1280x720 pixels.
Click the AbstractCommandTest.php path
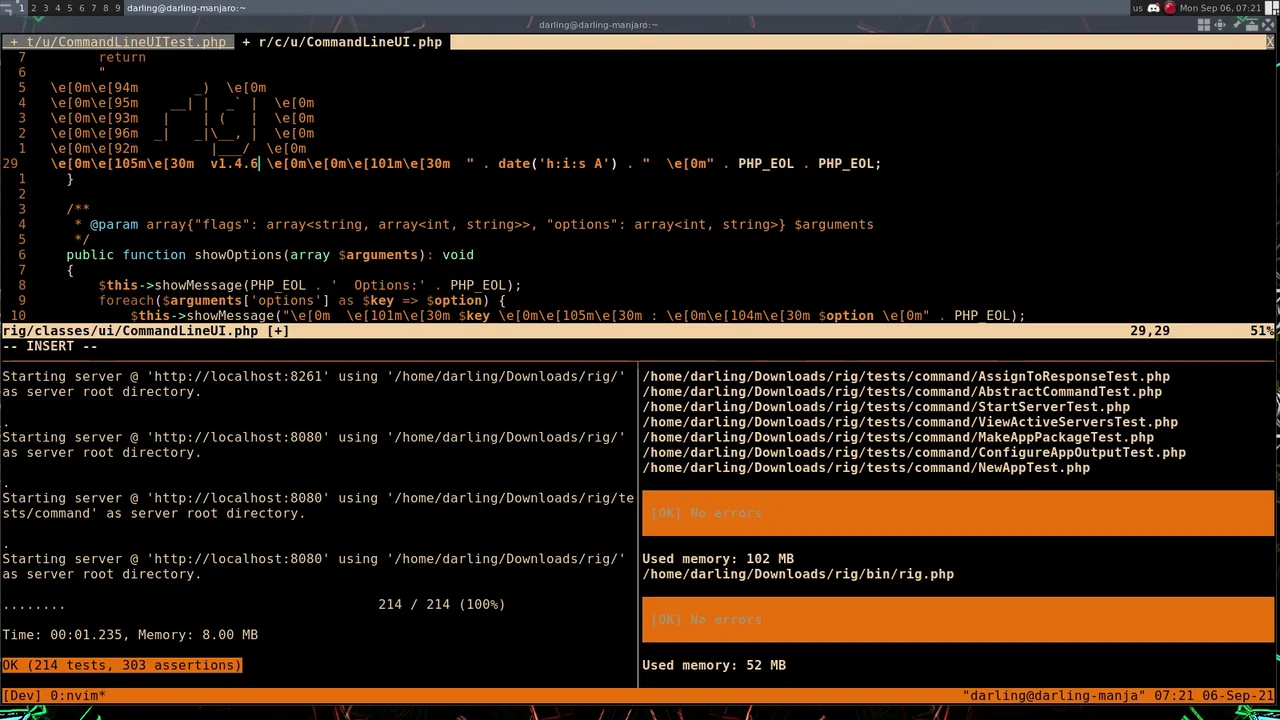pos(902,391)
